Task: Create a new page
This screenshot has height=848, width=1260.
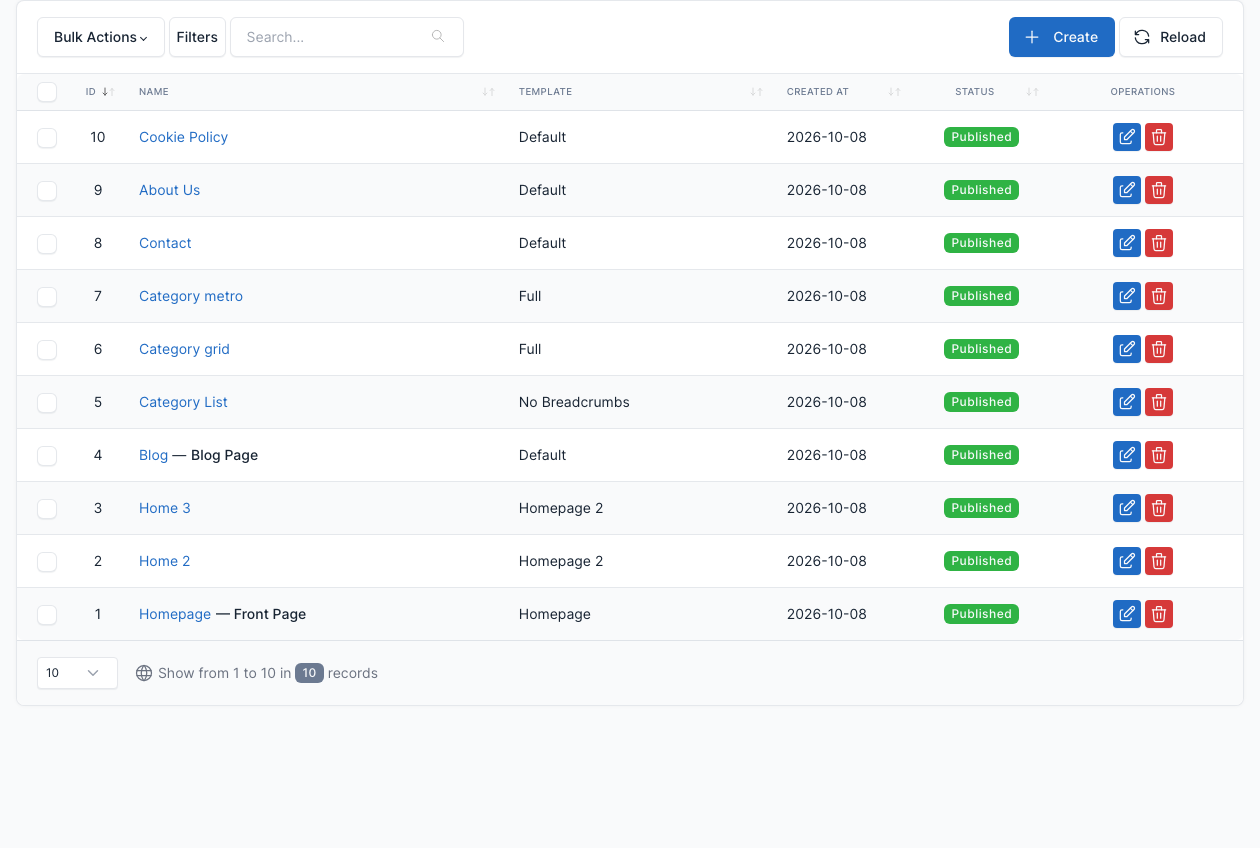Action: point(1062,37)
